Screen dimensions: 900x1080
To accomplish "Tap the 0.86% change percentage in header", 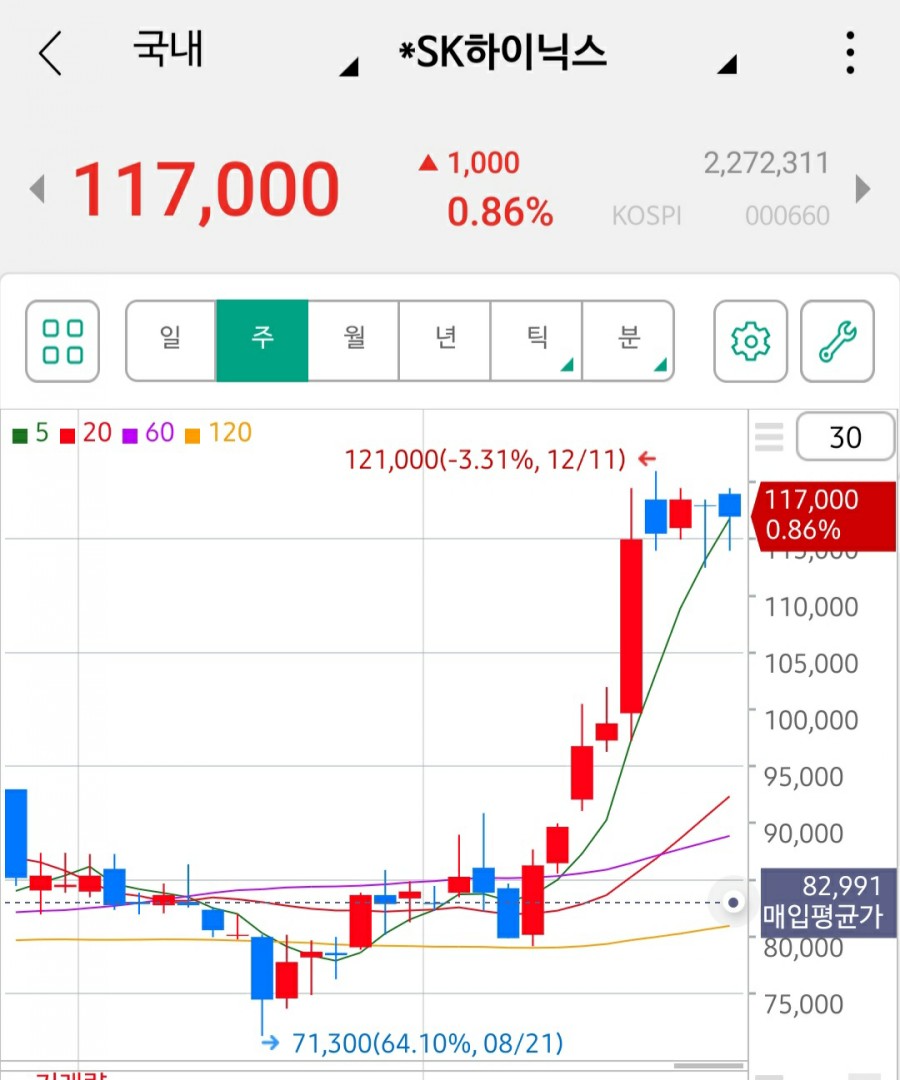I will (501, 211).
